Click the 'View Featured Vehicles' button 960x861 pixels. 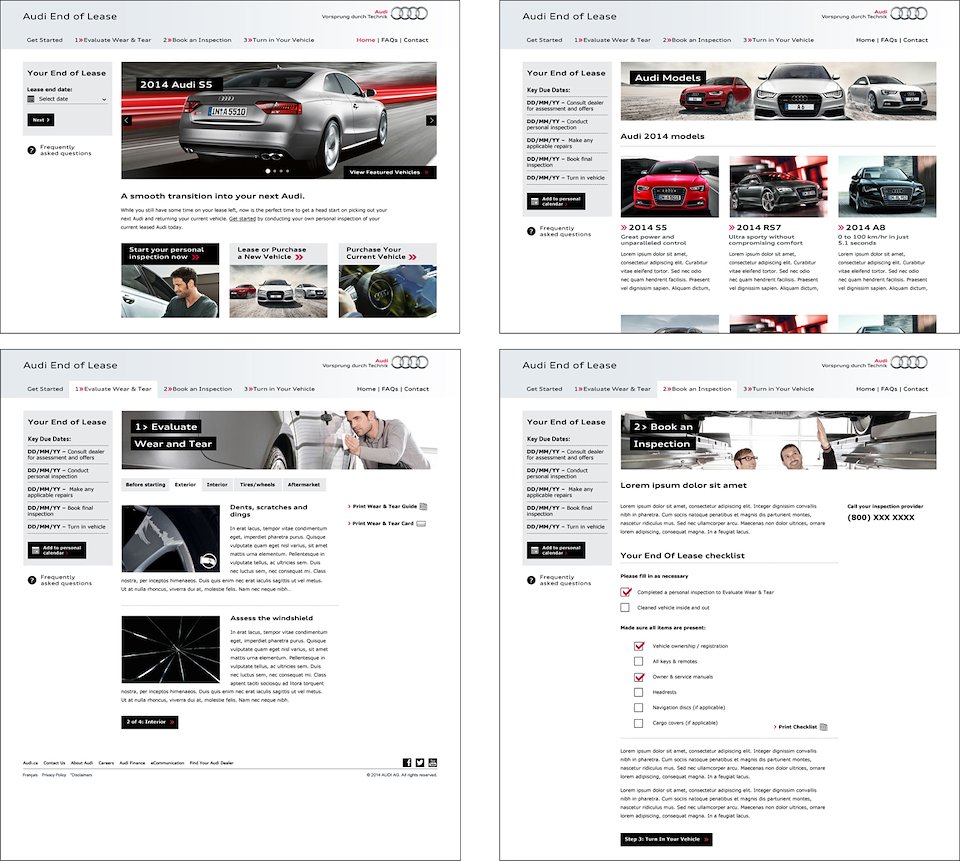click(391, 172)
